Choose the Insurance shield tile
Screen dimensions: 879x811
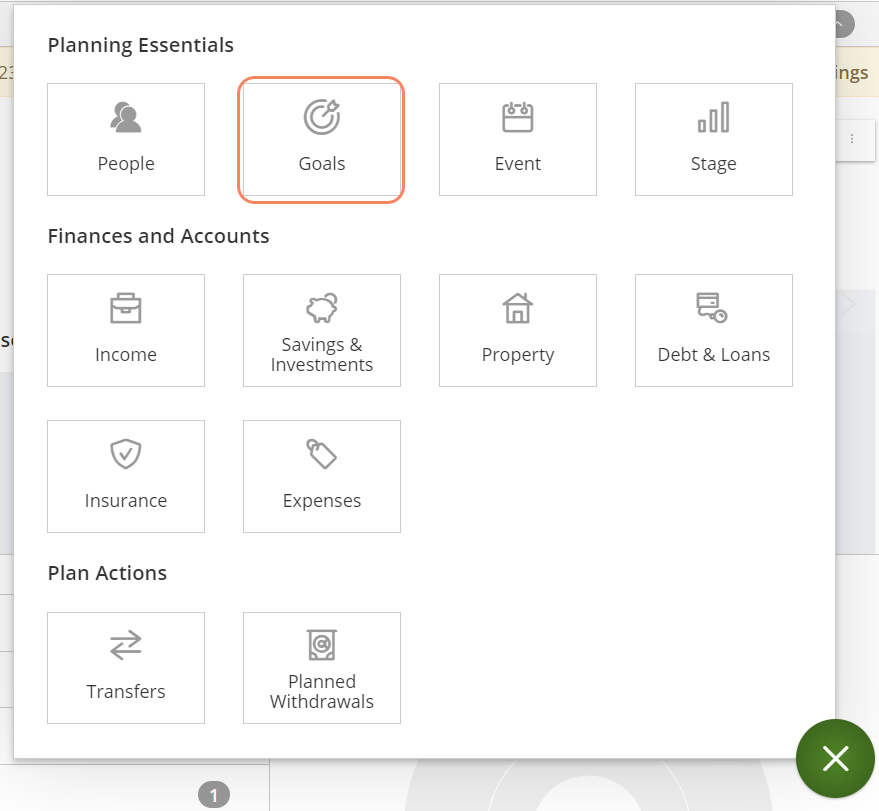coord(126,476)
